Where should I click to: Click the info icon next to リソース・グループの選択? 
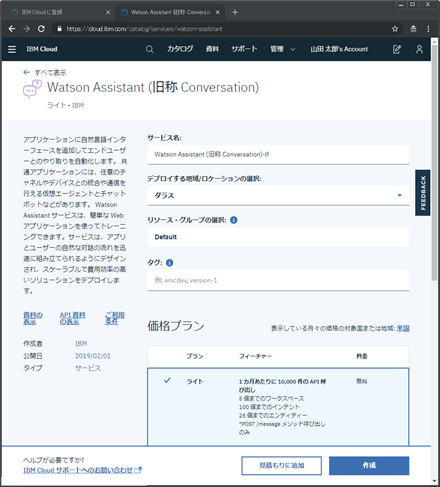click(x=234, y=220)
